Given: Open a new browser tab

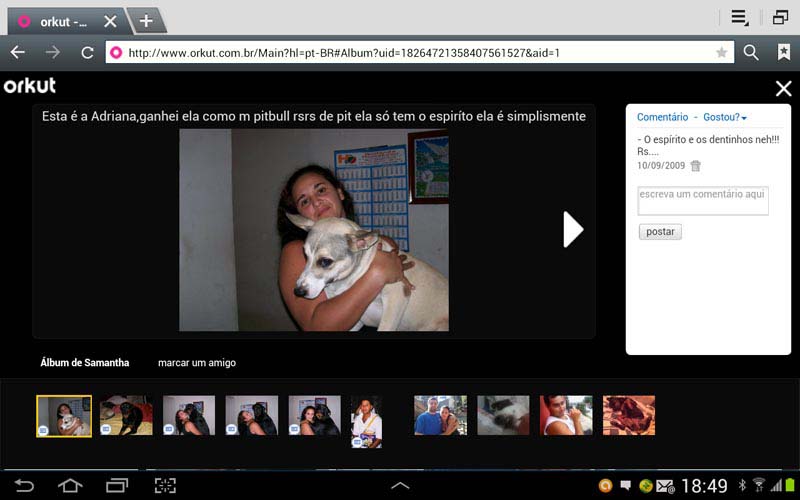Looking at the screenshot, I should click(x=146, y=21).
